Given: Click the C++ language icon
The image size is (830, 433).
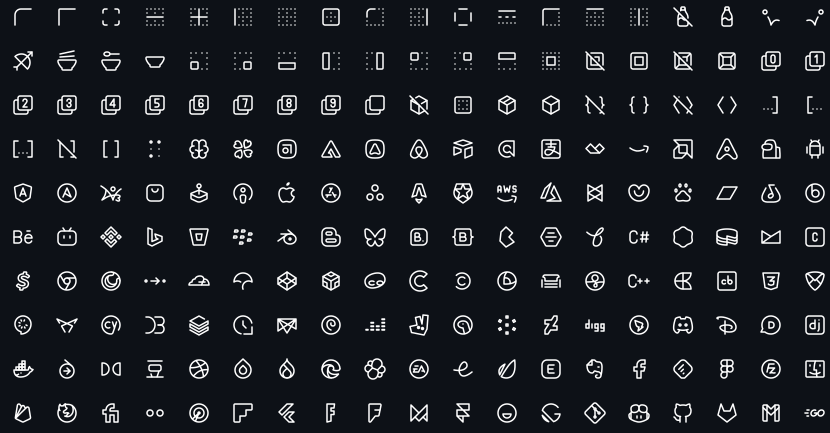Looking at the screenshot, I should 638,281.
